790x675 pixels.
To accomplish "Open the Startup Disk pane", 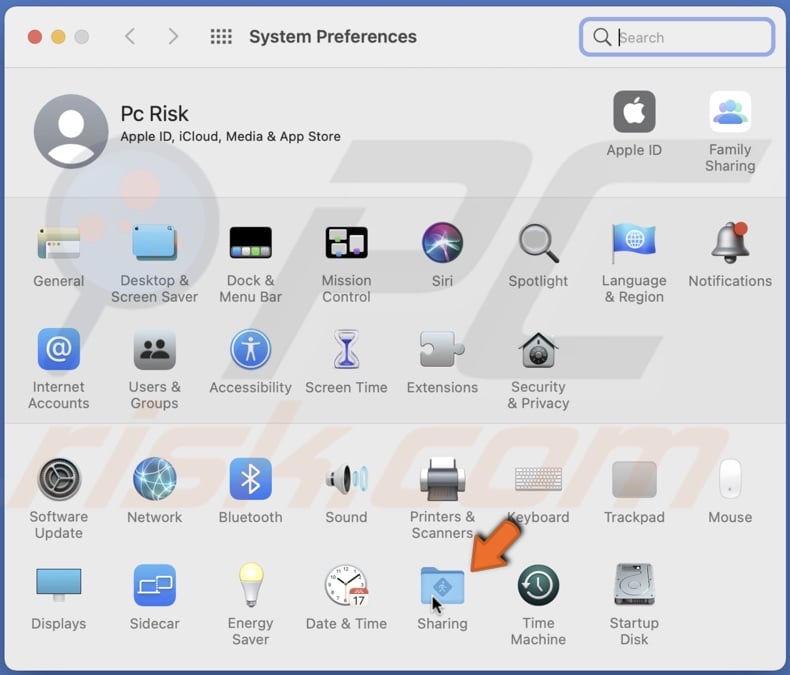I will (634, 587).
